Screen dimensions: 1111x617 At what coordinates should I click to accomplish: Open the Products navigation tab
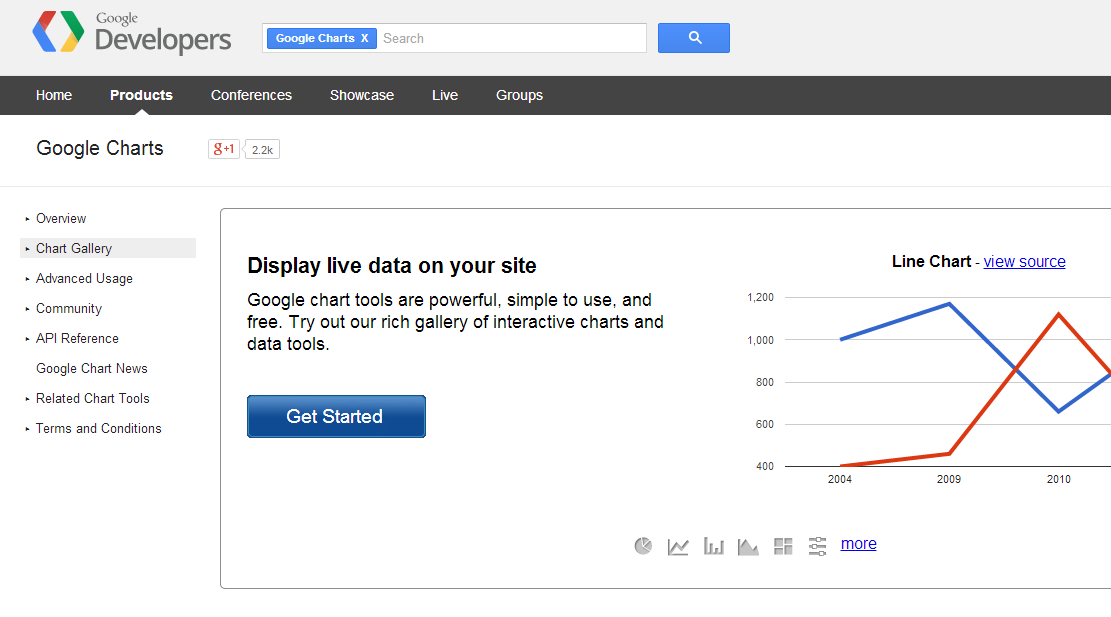141,95
